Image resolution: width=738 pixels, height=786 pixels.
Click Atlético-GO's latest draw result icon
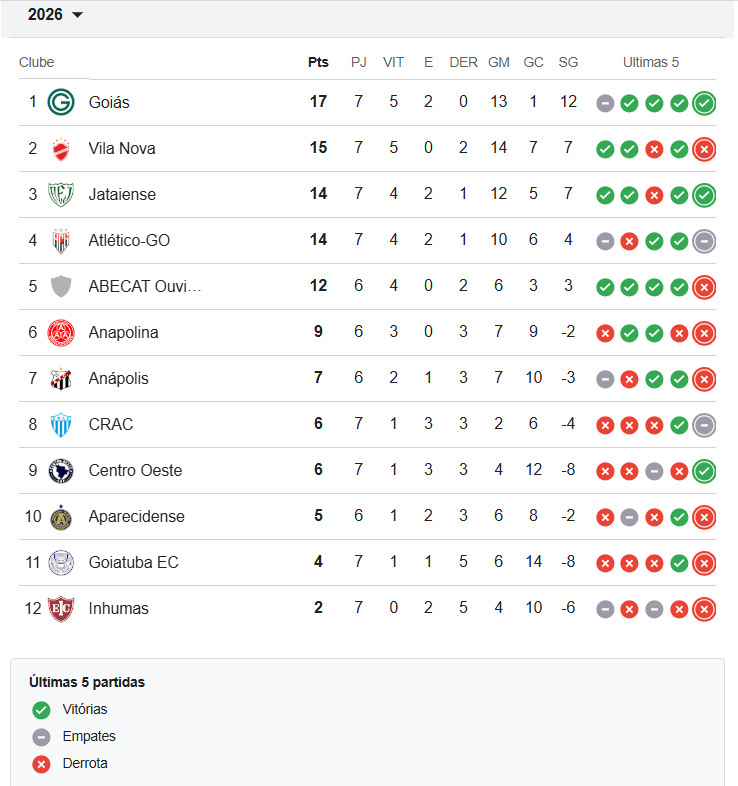(x=704, y=241)
